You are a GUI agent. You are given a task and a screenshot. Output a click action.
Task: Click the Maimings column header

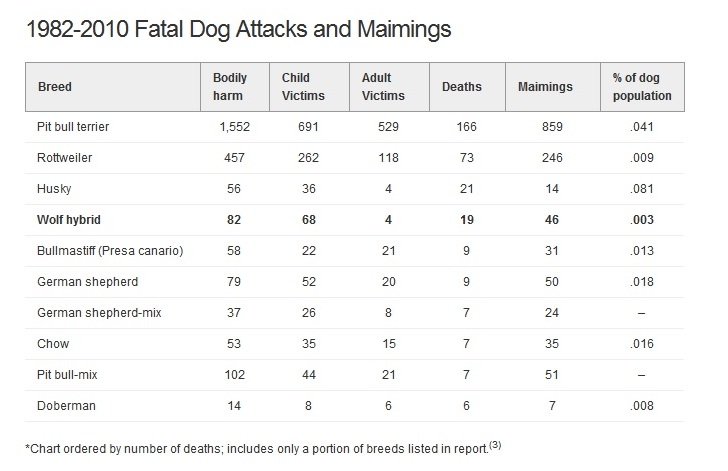[x=545, y=87]
